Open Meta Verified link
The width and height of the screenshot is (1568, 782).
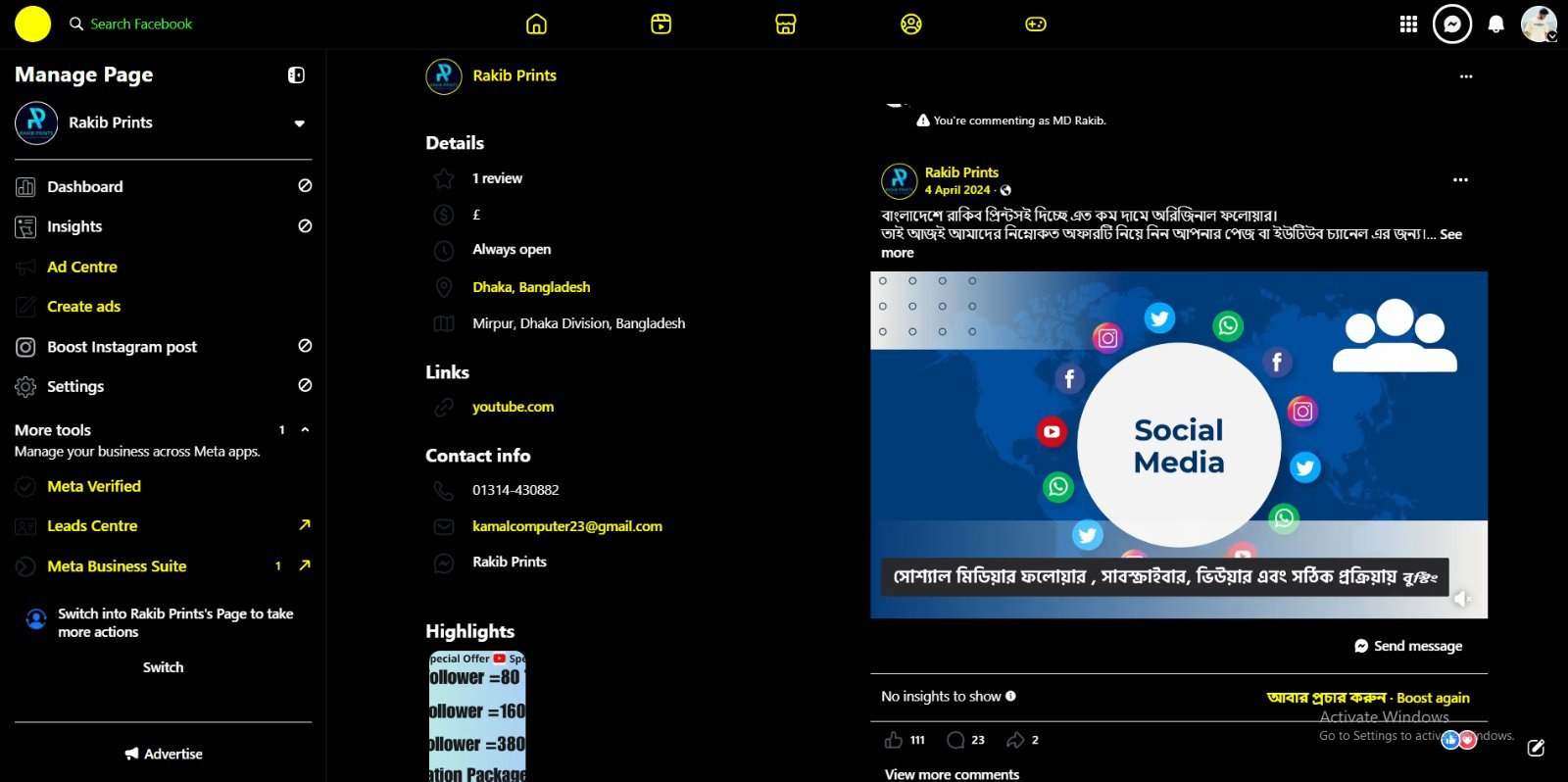coord(94,486)
